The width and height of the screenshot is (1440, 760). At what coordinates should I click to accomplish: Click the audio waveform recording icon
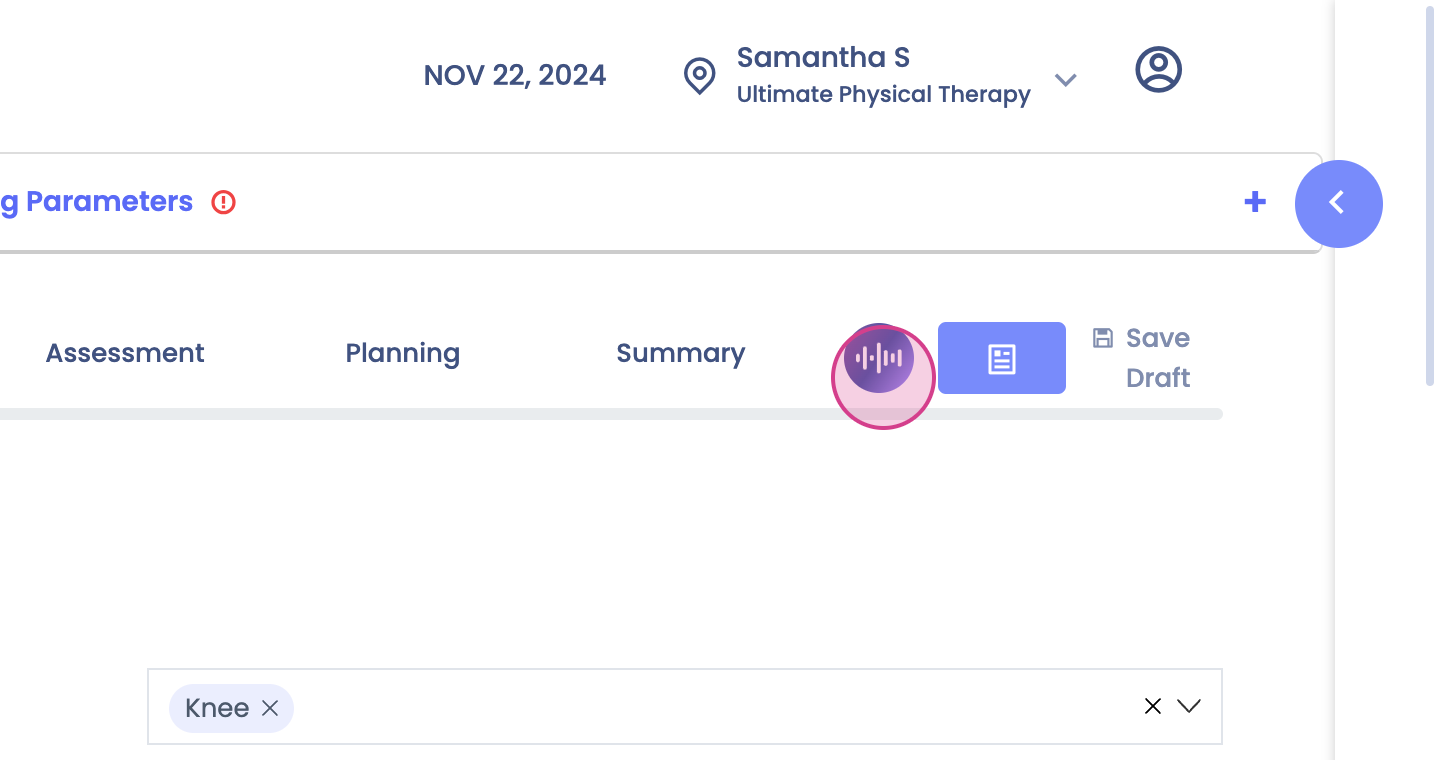click(879, 358)
